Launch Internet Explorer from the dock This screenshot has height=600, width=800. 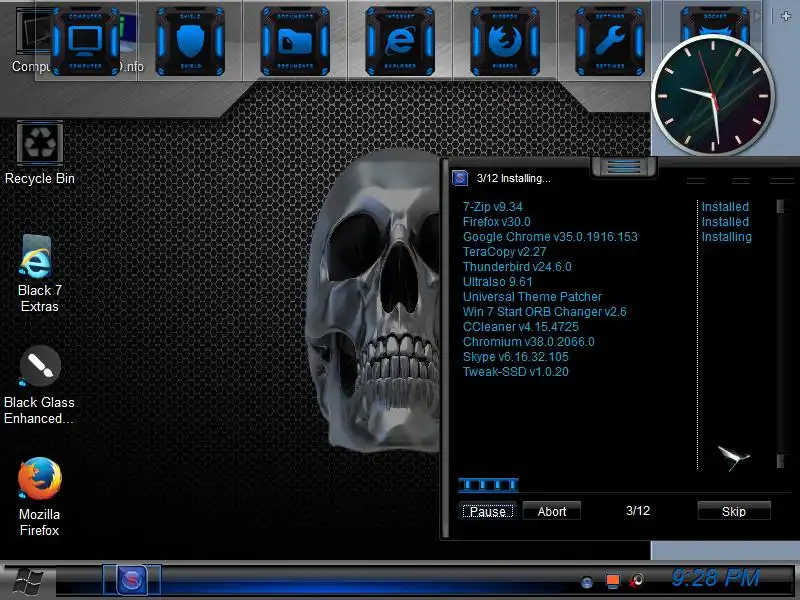(x=400, y=41)
